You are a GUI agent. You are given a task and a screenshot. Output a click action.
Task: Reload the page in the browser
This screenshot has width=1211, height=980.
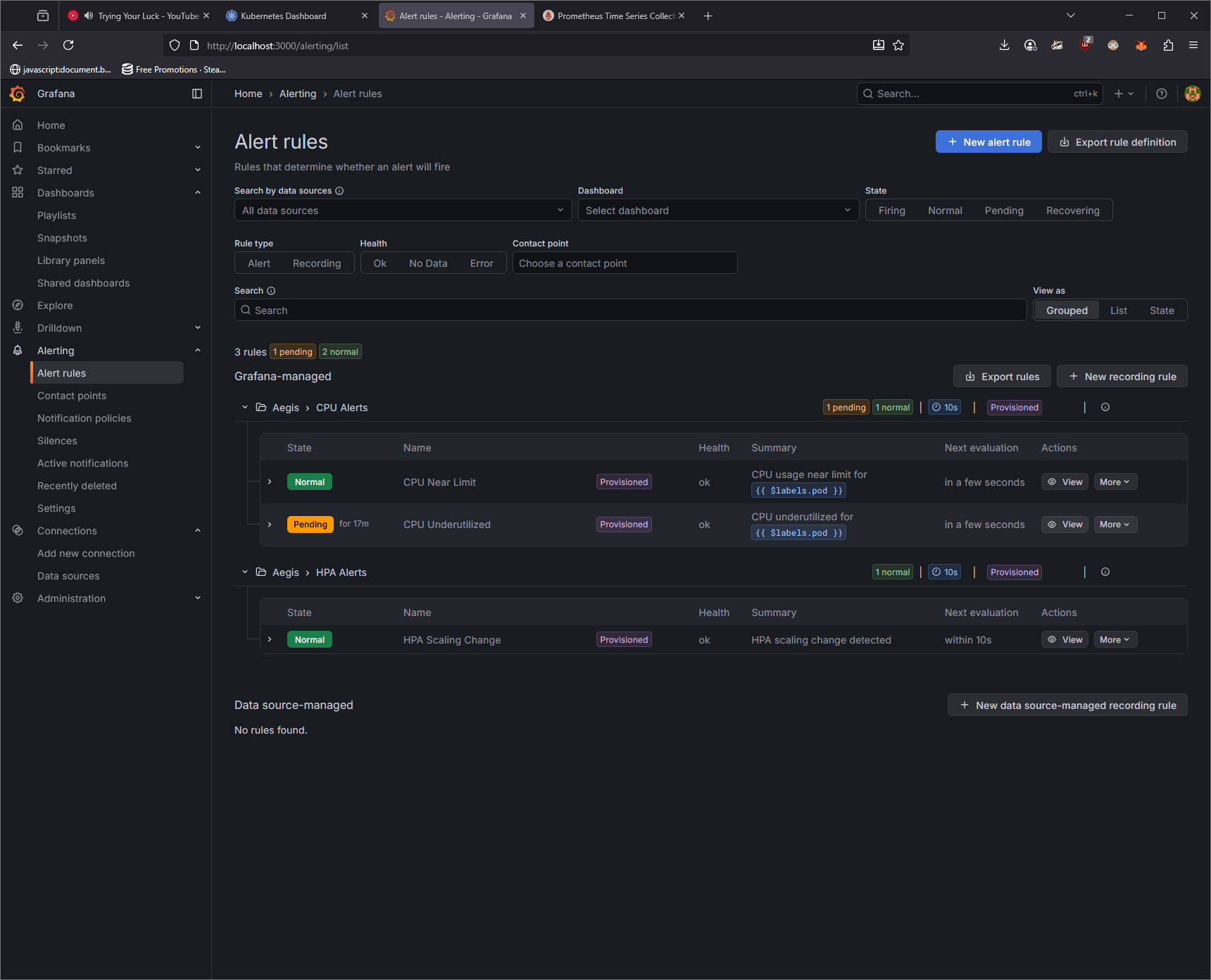click(x=68, y=46)
